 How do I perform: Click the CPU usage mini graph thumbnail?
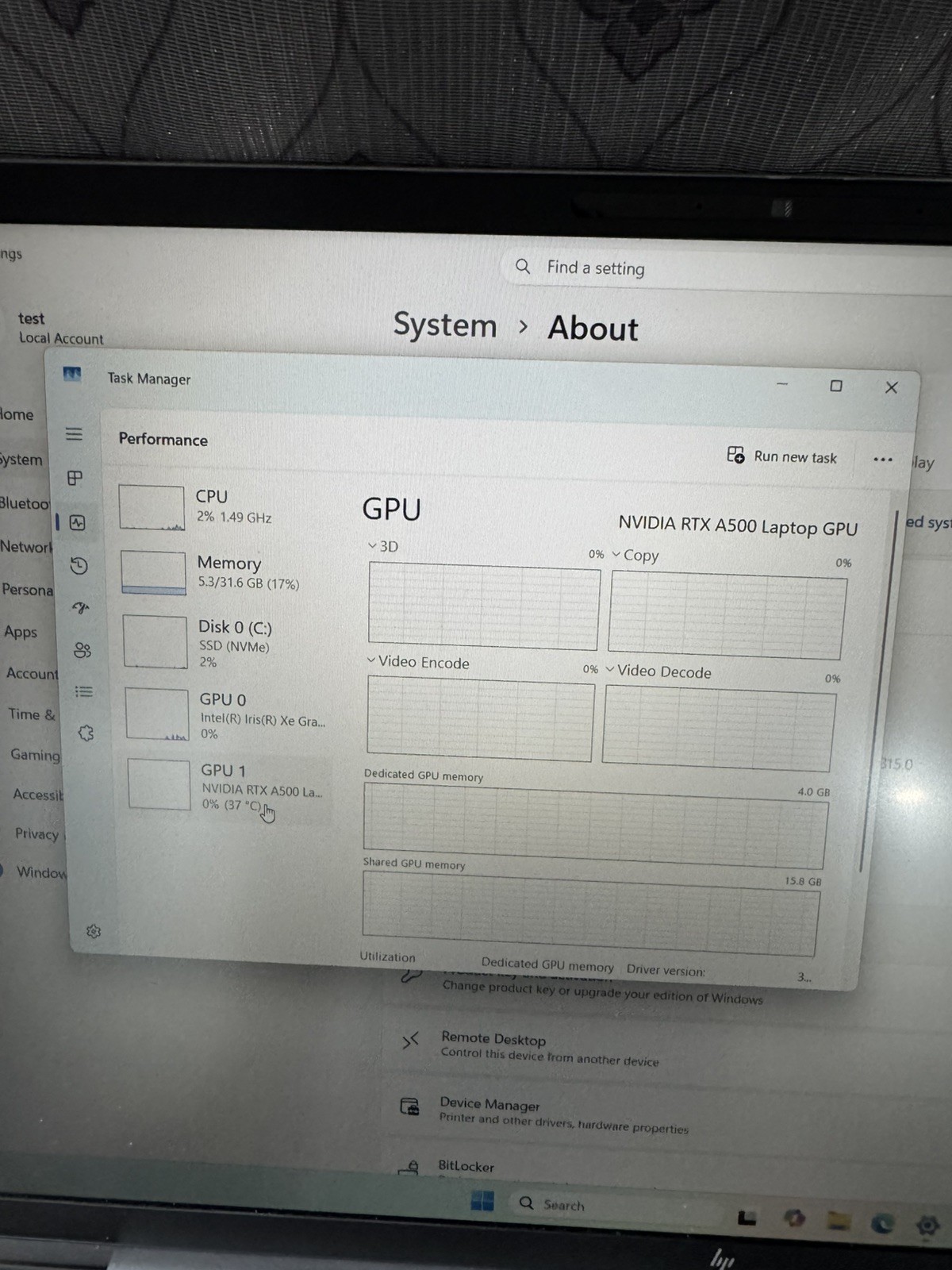(x=152, y=508)
